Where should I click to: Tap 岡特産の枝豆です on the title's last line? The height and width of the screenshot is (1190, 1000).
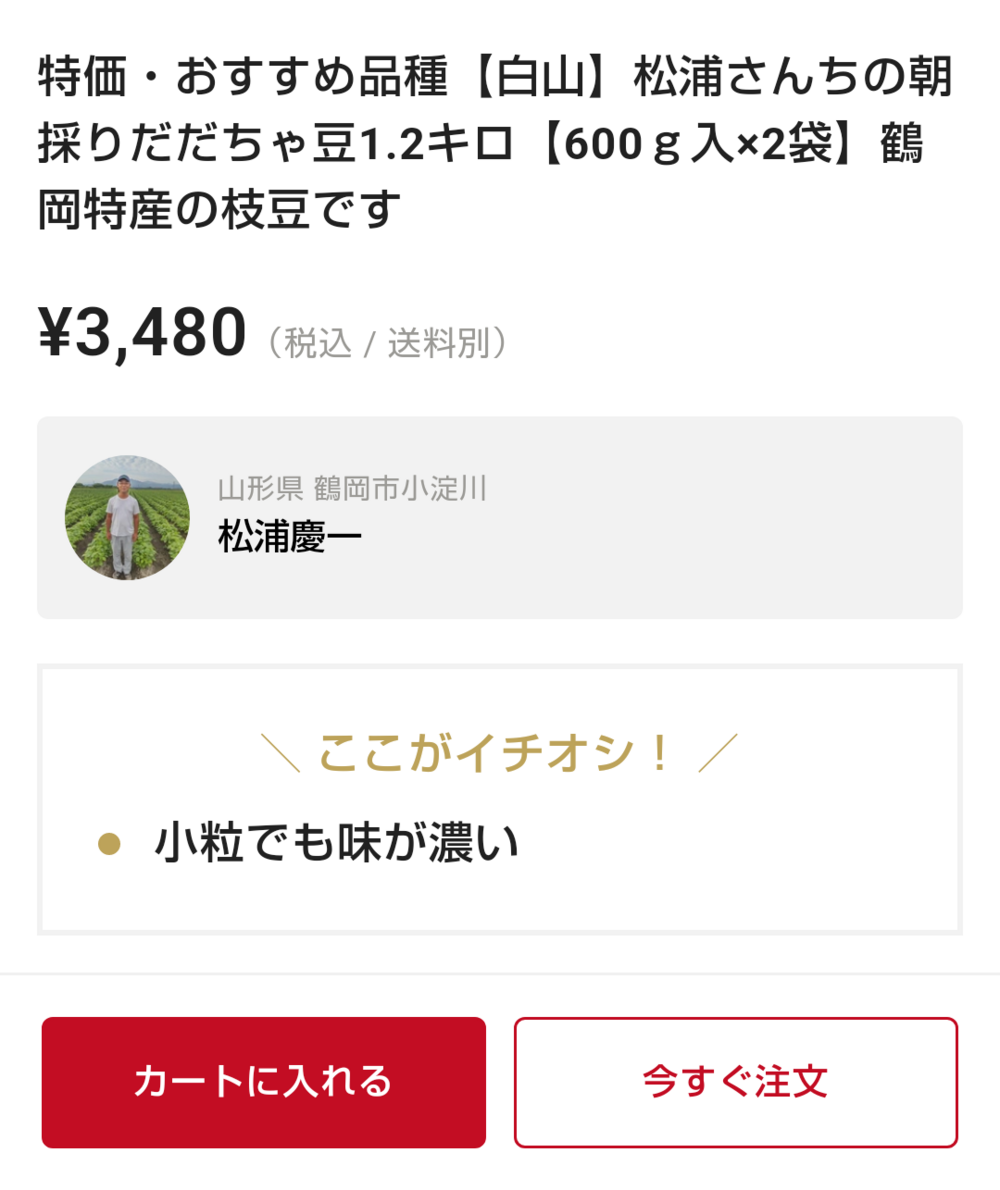(x=220, y=210)
